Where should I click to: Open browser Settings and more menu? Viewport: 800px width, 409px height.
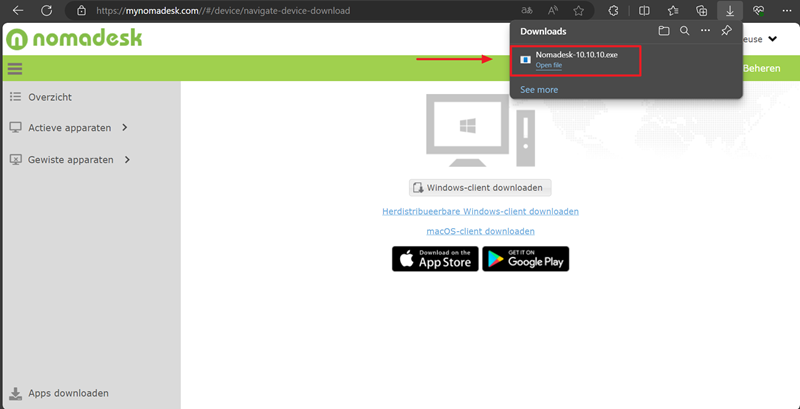point(786,10)
